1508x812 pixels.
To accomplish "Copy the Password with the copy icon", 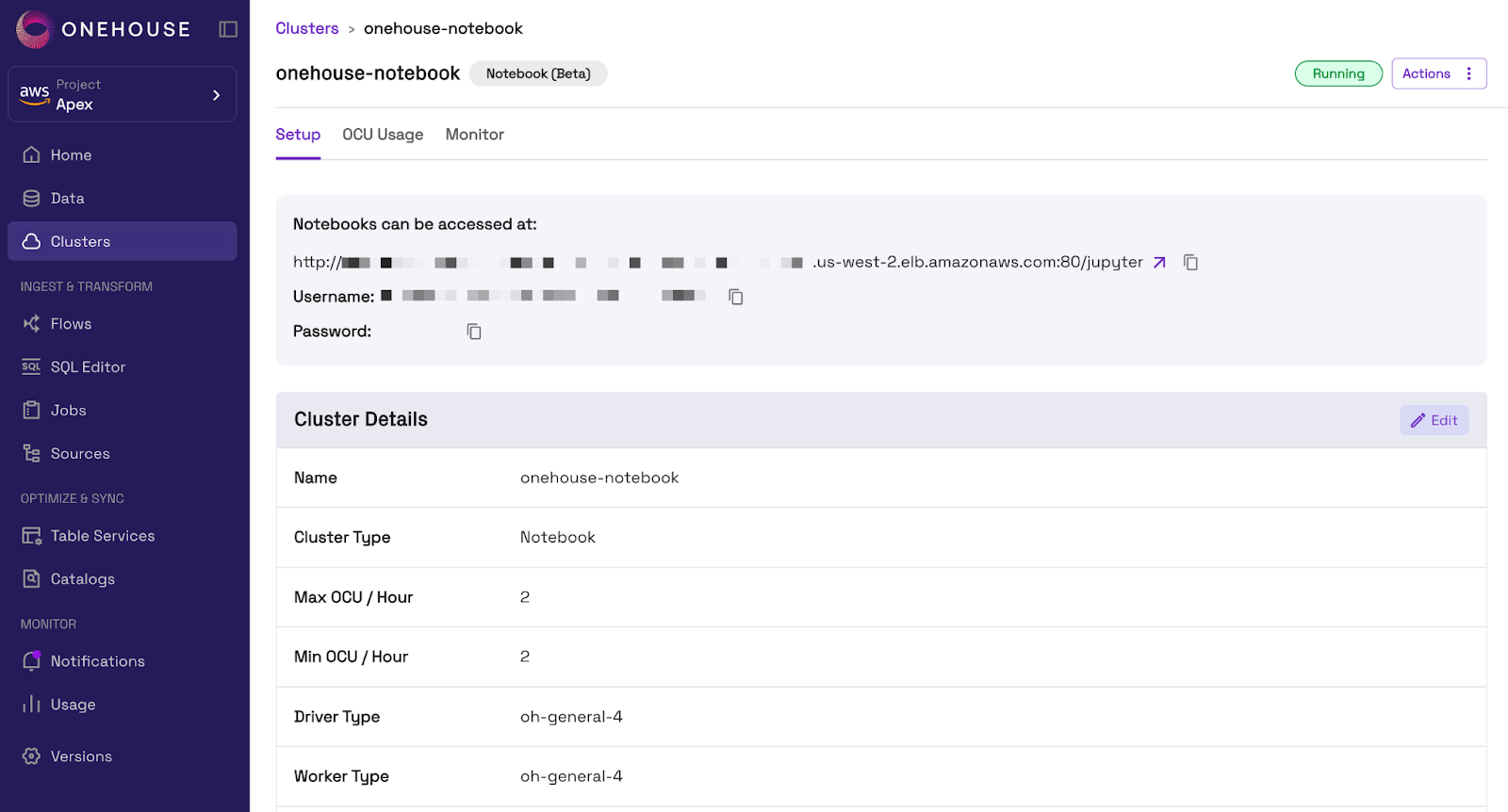I will pos(473,332).
